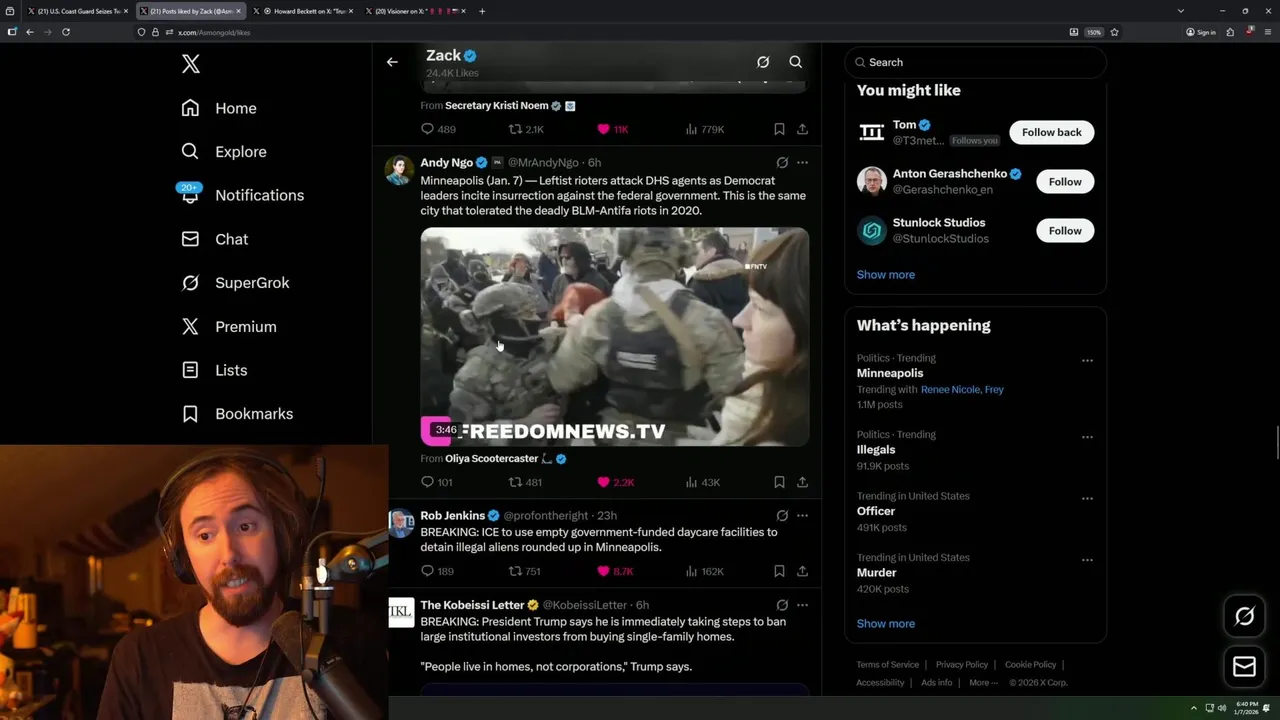
Task: View analytics of 162K views post
Action: pyautogui.click(x=704, y=571)
